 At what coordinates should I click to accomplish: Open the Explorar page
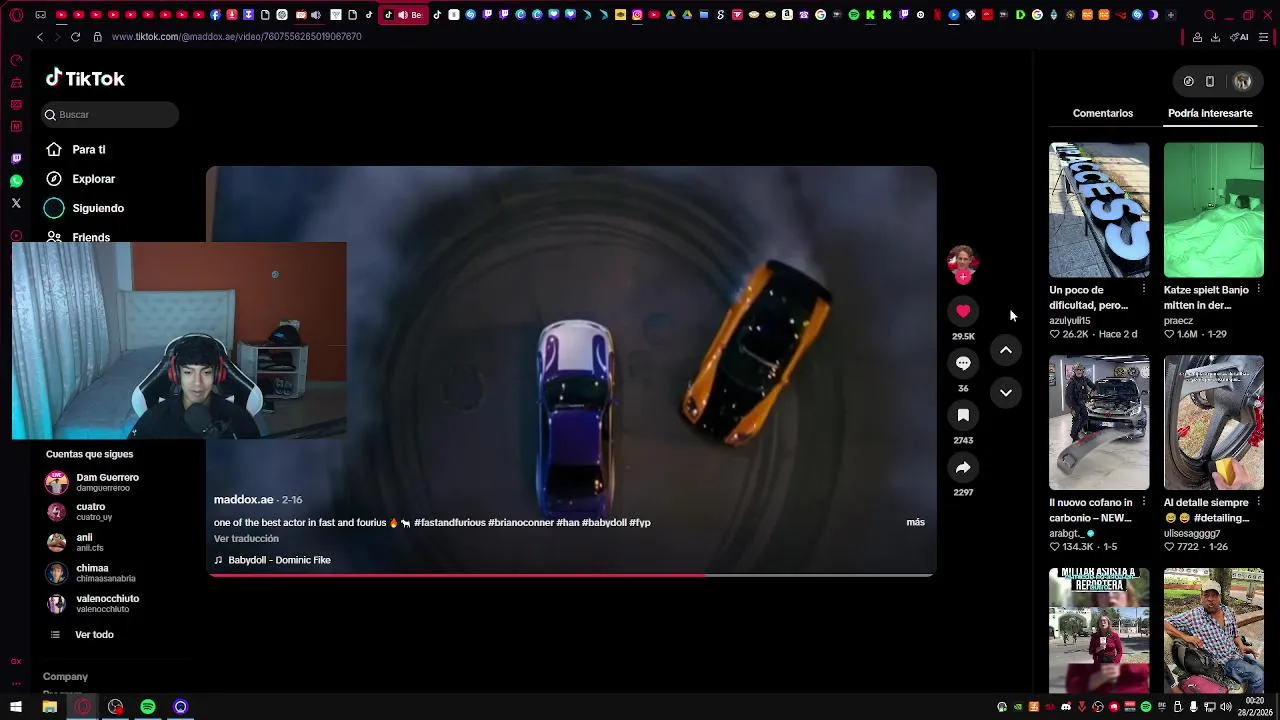93,179
